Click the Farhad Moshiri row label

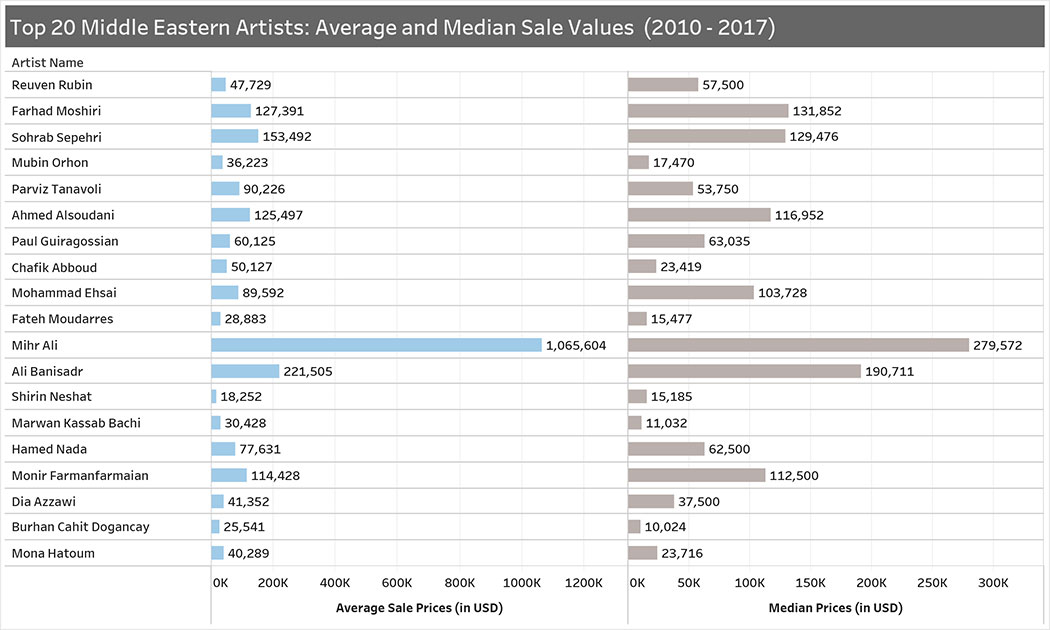[x=56, y=111]
